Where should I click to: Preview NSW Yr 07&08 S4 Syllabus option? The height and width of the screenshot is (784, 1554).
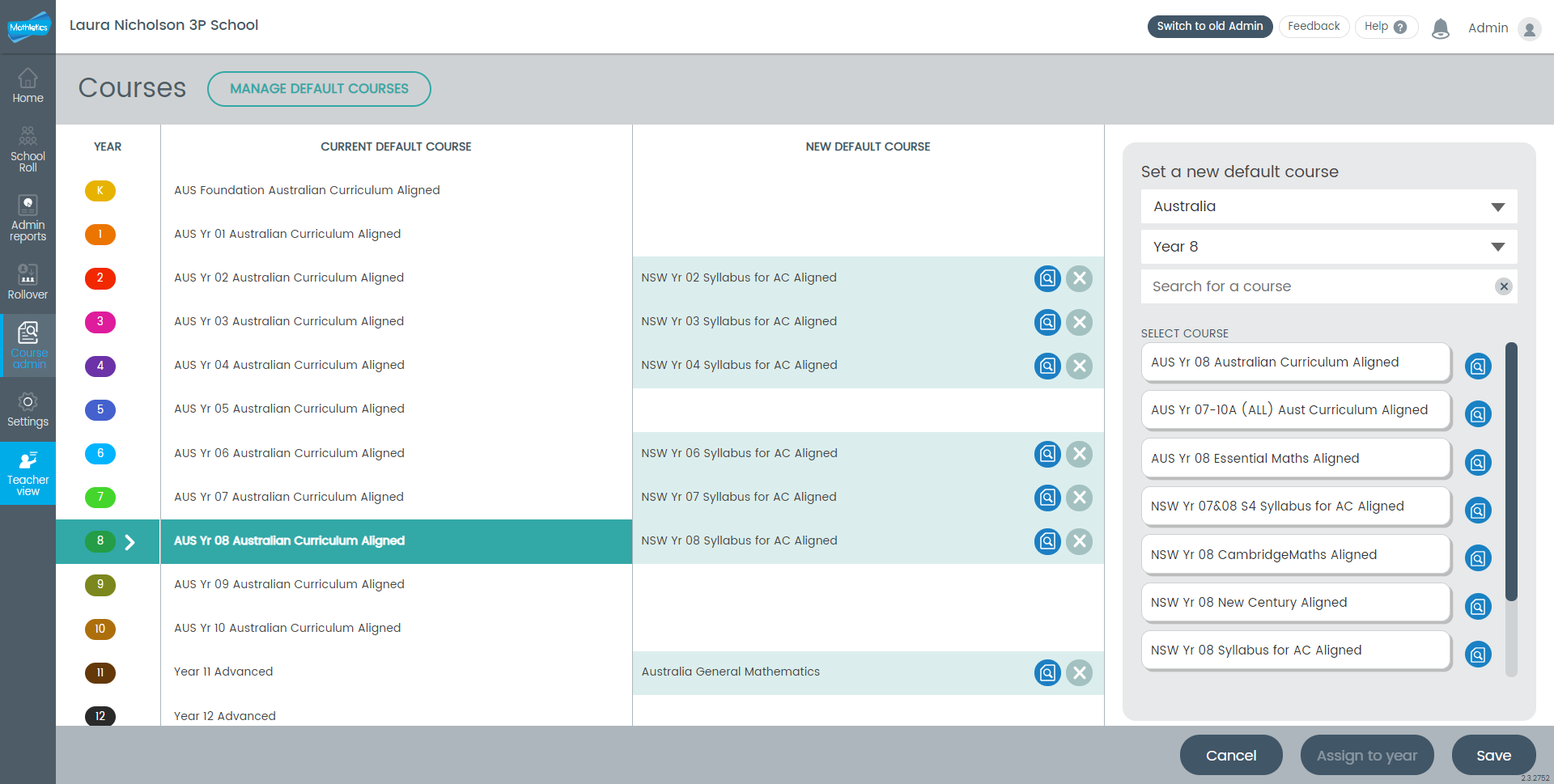coord(1478,511)
